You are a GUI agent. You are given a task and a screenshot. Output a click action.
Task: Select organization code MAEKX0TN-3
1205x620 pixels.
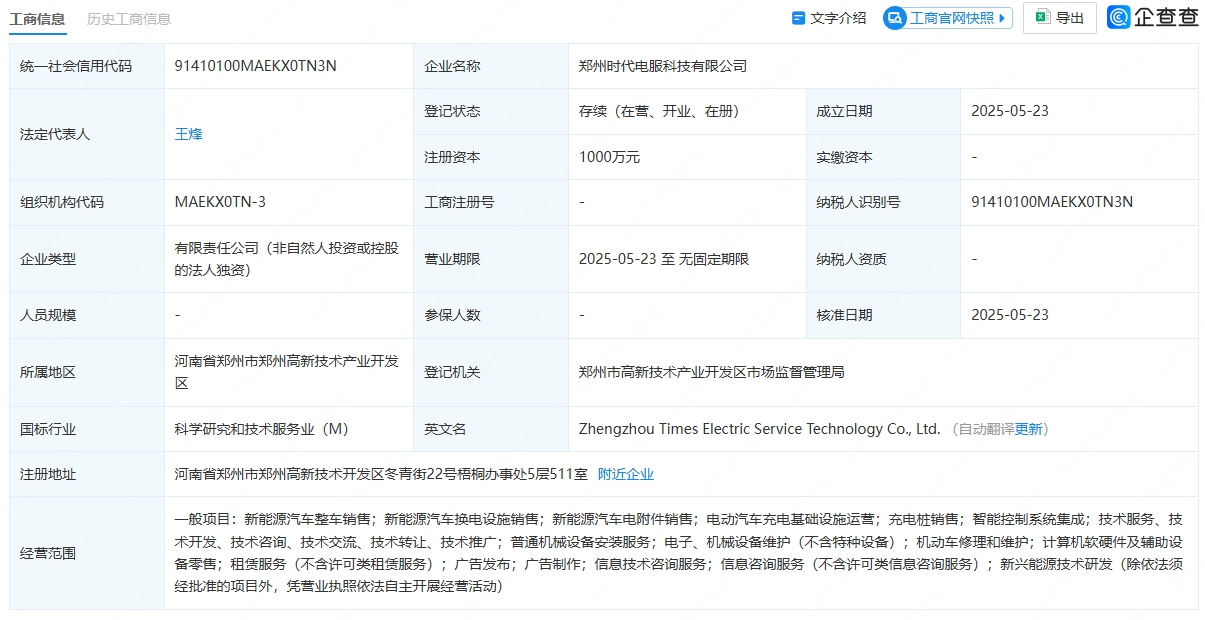(x=220, y=202)
